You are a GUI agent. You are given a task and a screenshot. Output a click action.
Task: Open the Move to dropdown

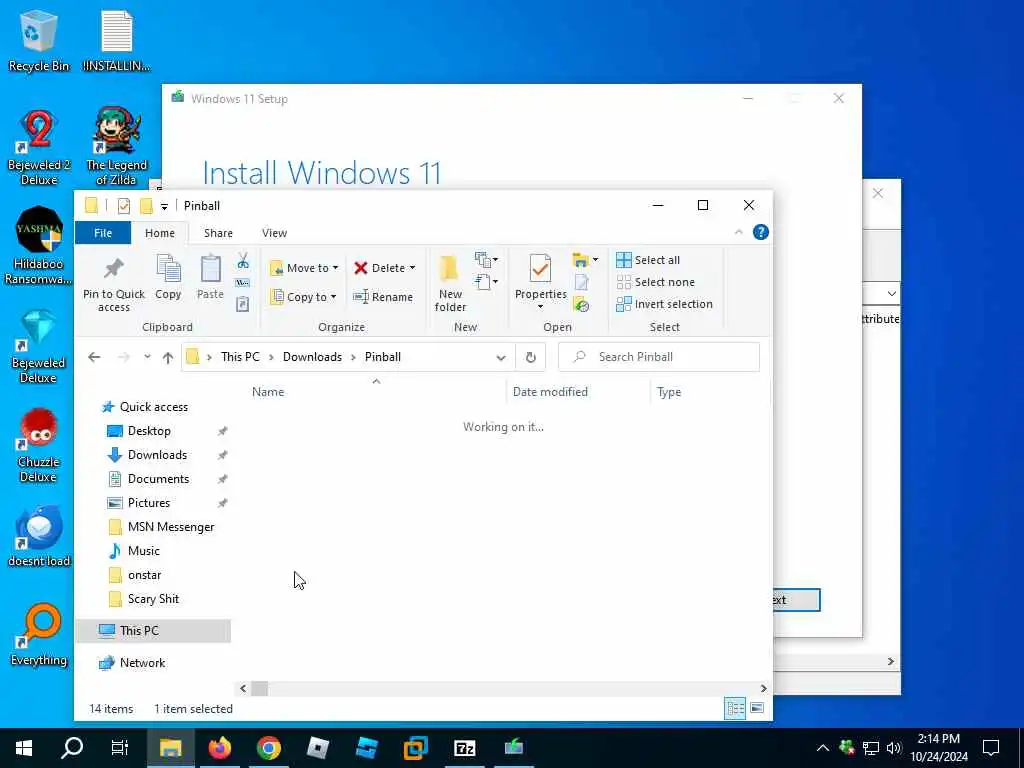click(304, 268)
